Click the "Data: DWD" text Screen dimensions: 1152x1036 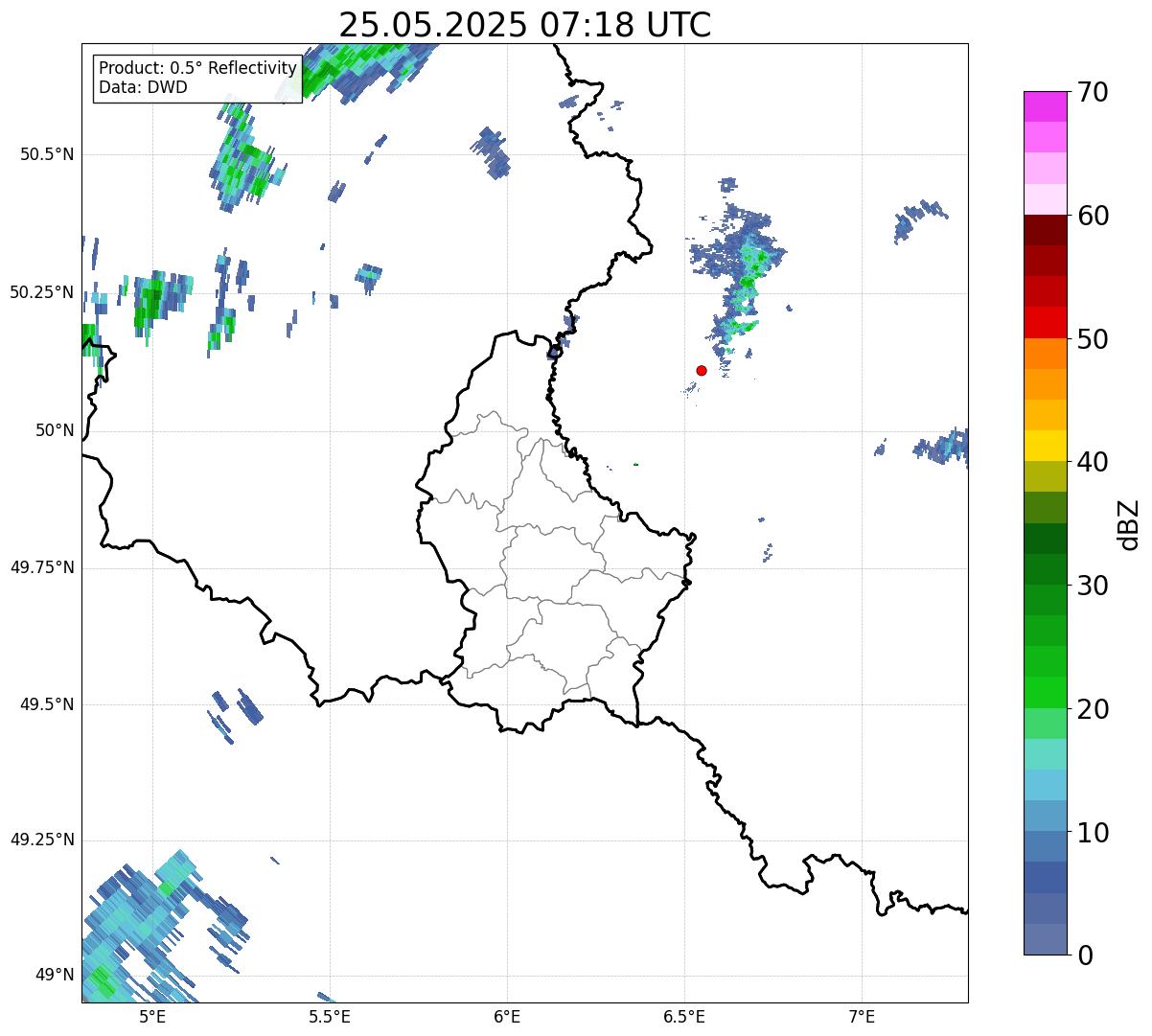coord(144,87)
